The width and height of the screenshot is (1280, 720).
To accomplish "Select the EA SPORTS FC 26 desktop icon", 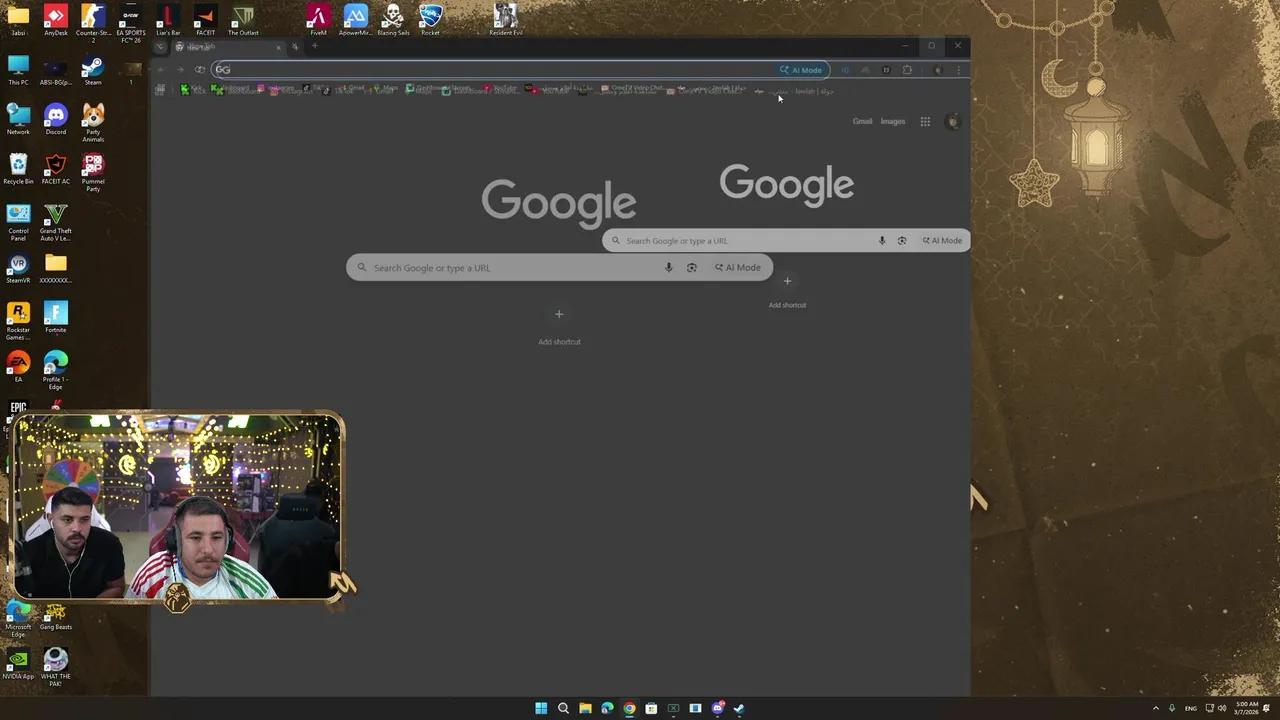I will click(130, 23).
